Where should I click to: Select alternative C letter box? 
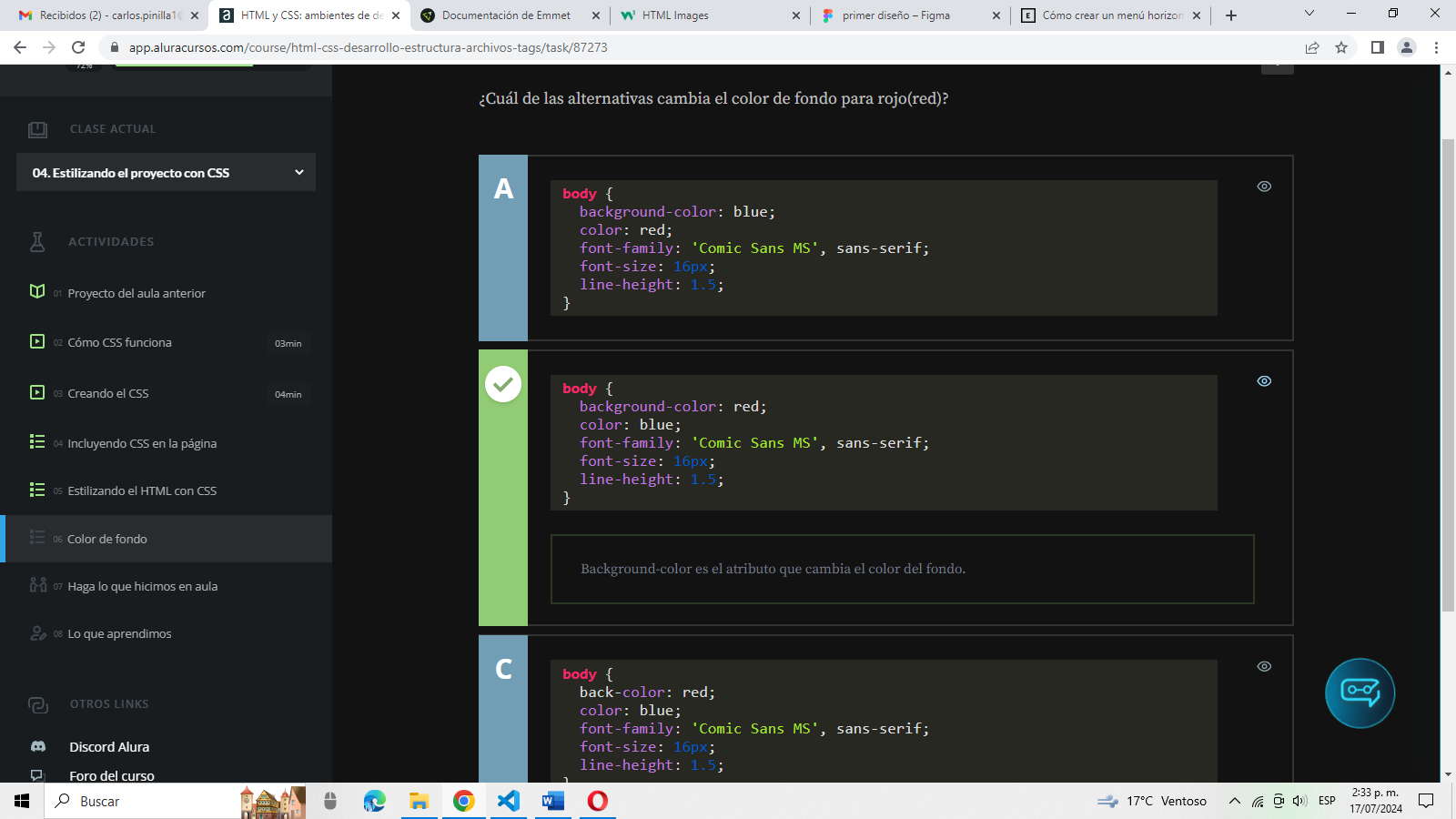pyautogui.click(x=503, y=709)
